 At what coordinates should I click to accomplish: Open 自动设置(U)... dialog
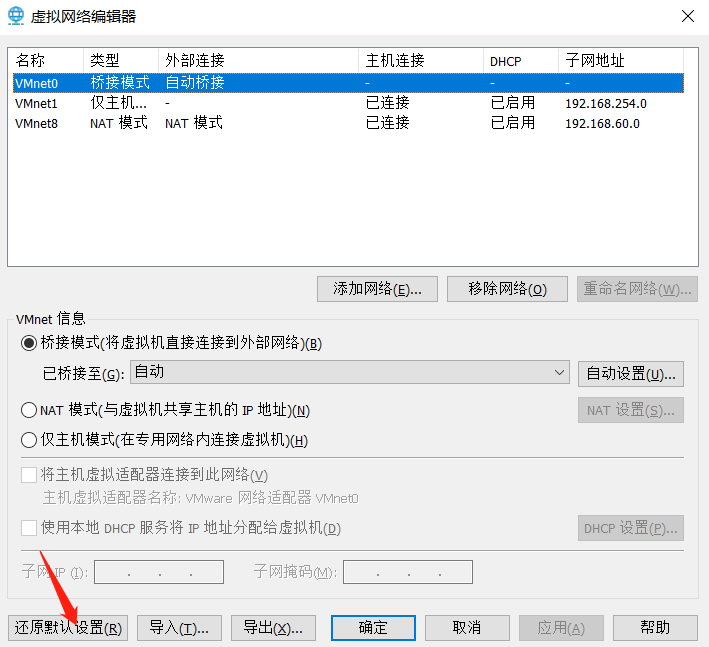tap(631, 374)
